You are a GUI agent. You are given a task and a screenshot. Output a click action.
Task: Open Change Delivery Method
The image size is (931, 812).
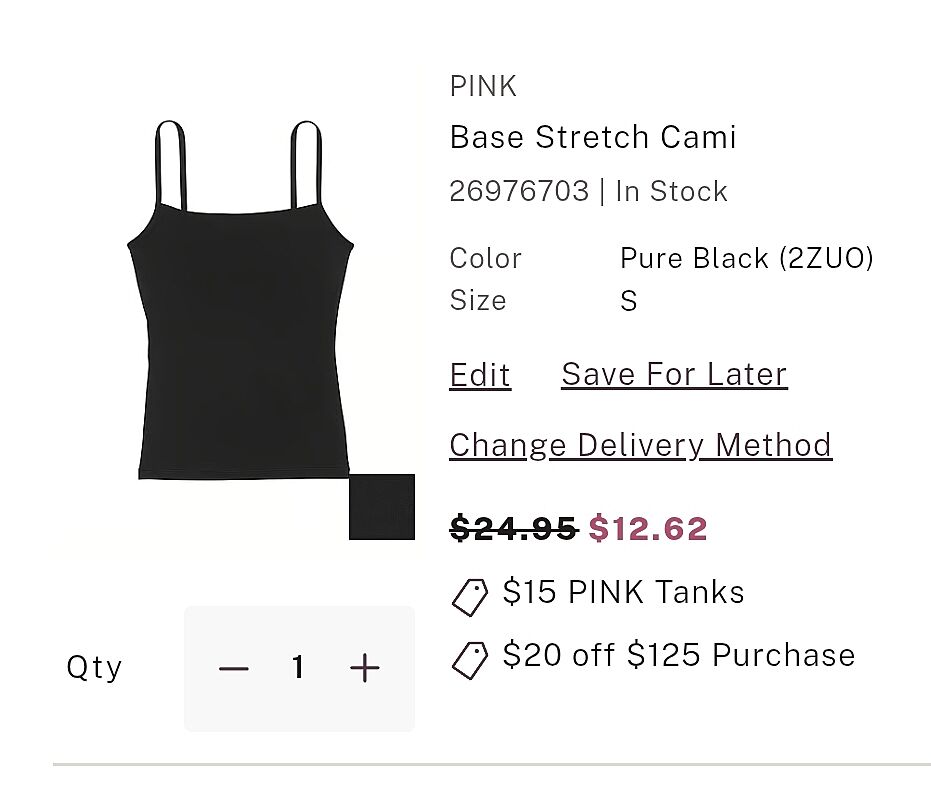pos(640,445)
